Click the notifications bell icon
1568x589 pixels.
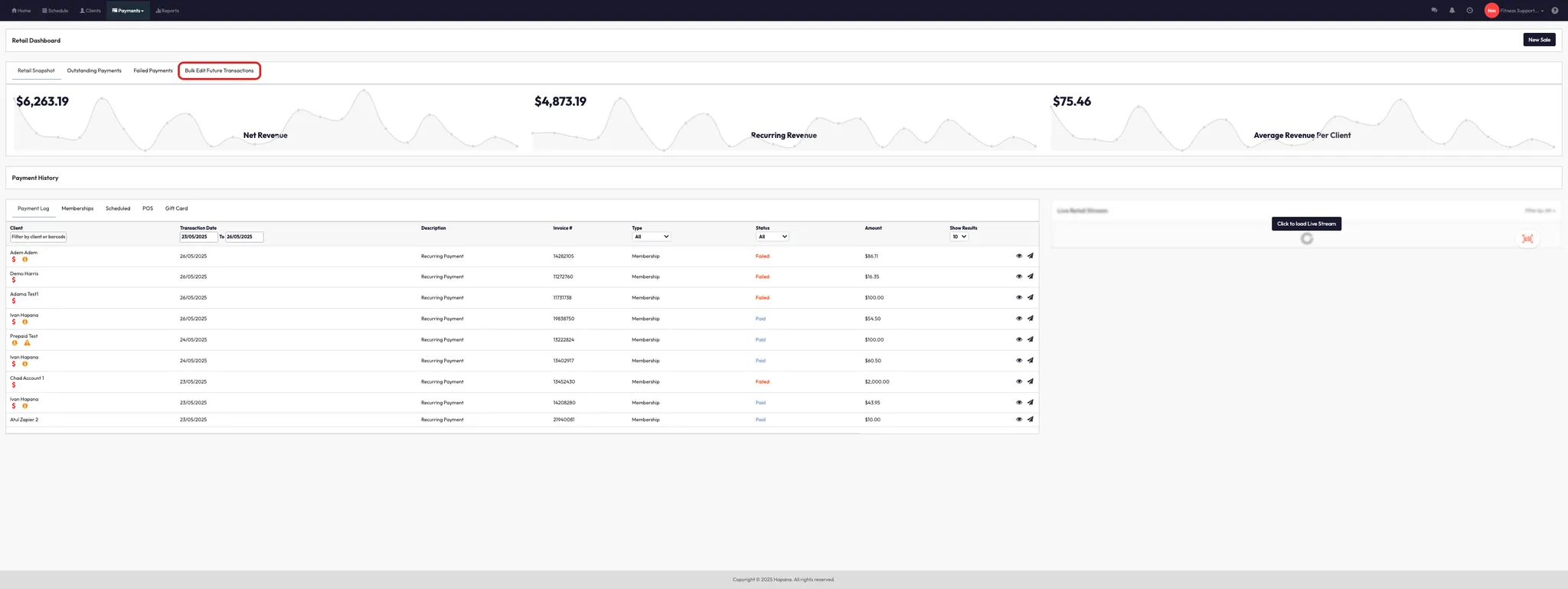click(x=1452, y=11)
